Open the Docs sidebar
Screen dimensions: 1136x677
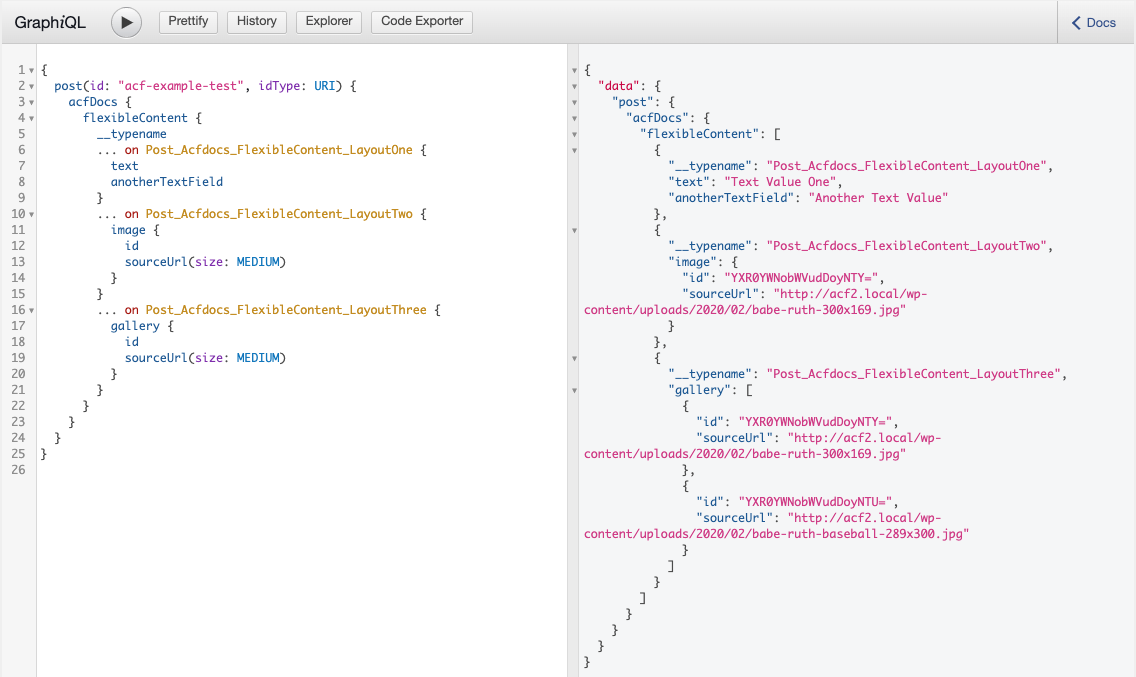click(x=1093, y=22)
